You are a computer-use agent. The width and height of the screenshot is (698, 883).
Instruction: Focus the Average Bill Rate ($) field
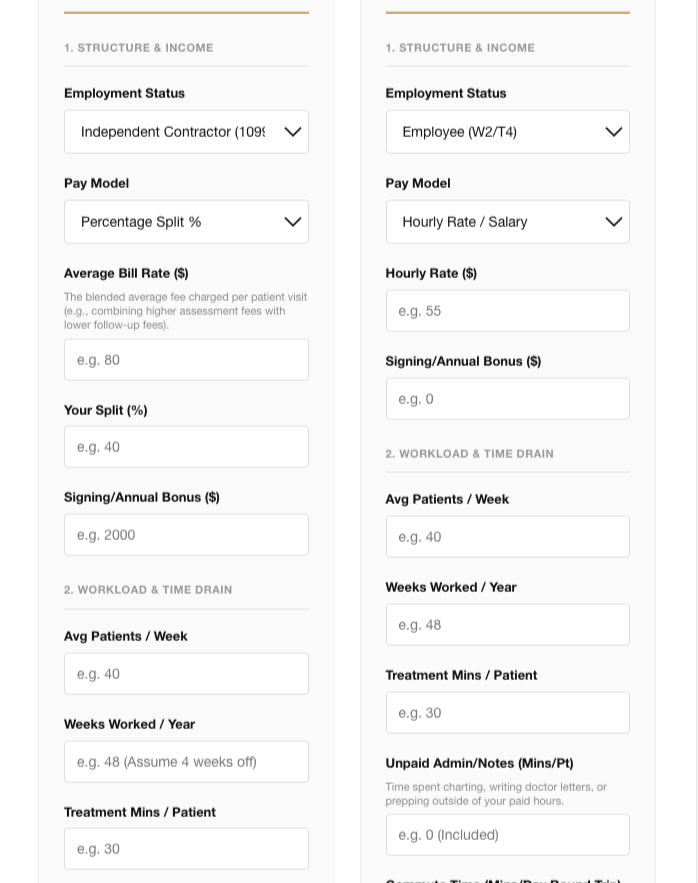[186, 360]
